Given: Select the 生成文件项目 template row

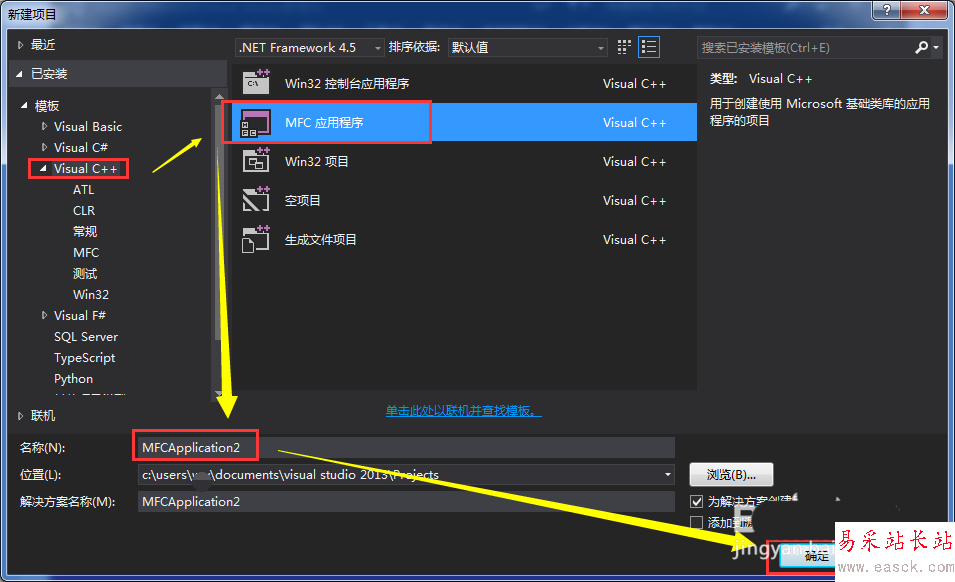Looking at the screenshot, I should coord(464,239).
